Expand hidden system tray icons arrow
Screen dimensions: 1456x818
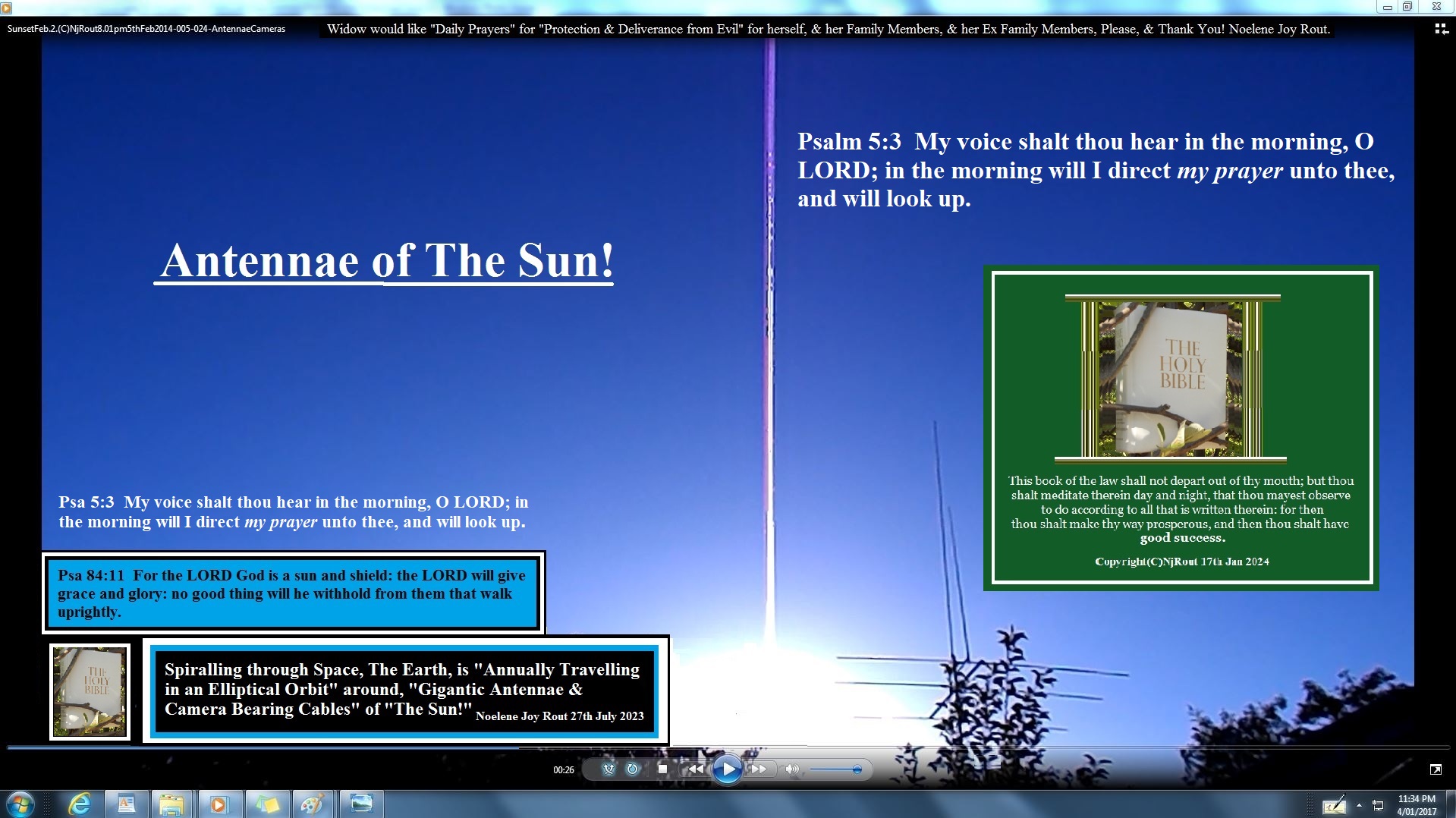coord(1359,805)
